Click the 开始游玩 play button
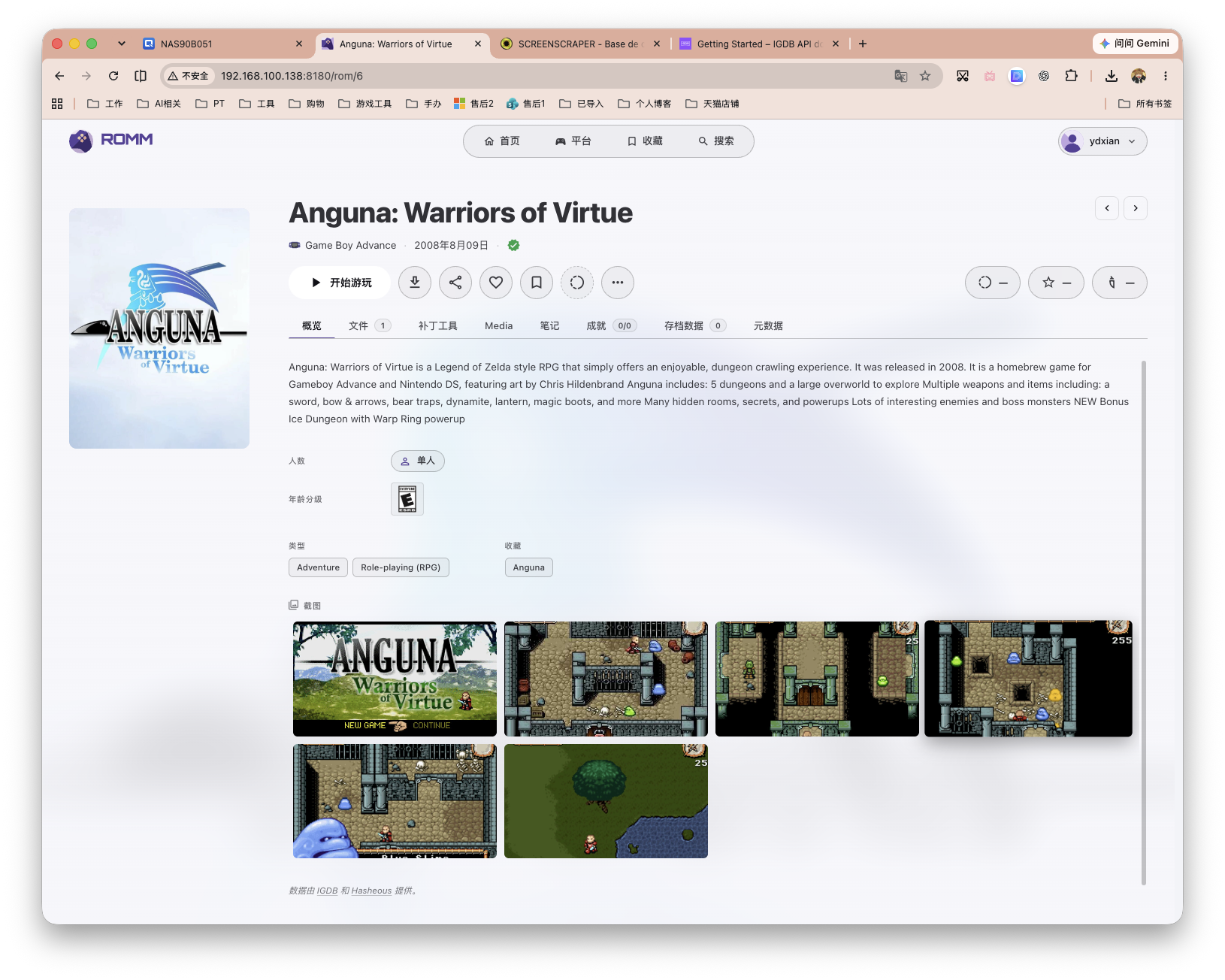Viewport: 1225px width, 980px height. pos(340,283)
